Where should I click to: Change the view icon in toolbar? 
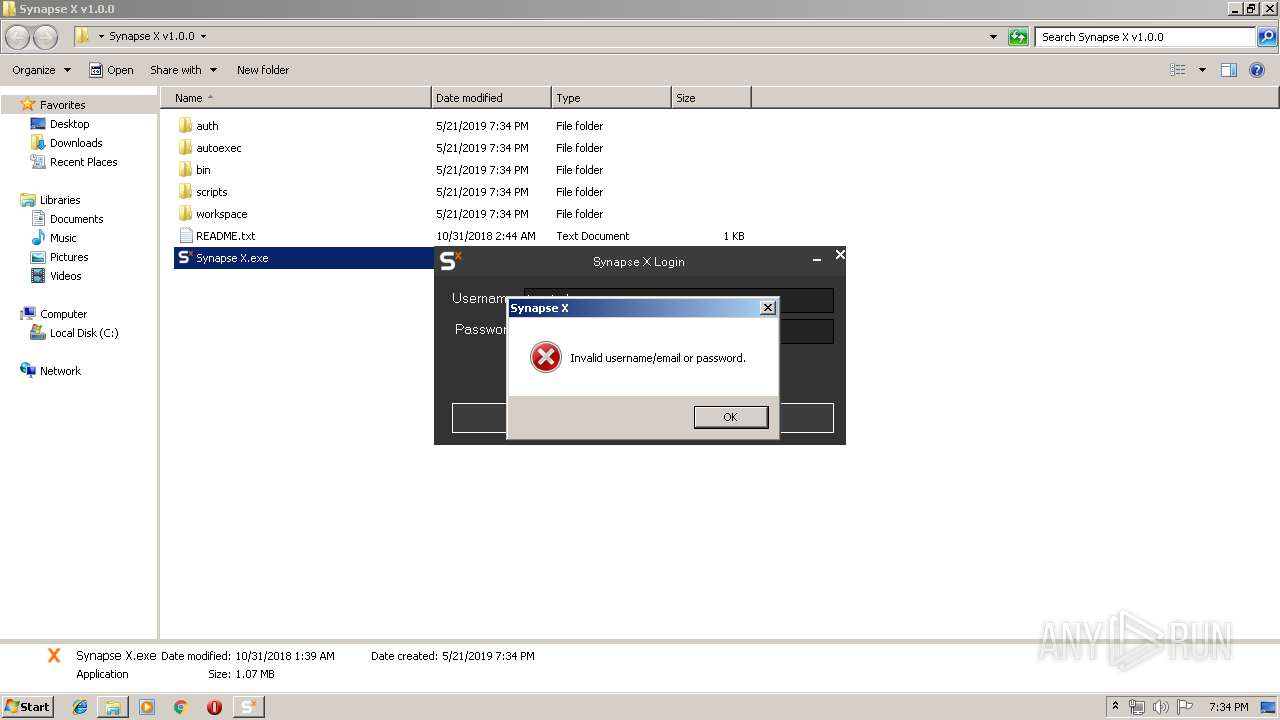point(1178,70)
